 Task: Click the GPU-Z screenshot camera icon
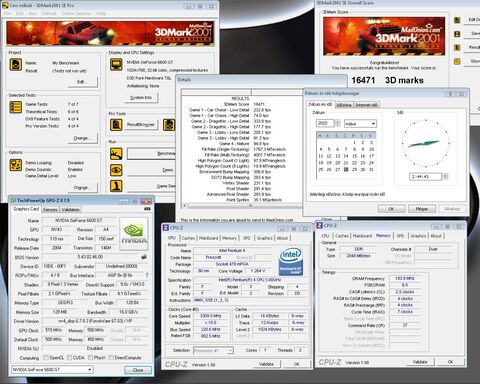[x=147, y=209]
